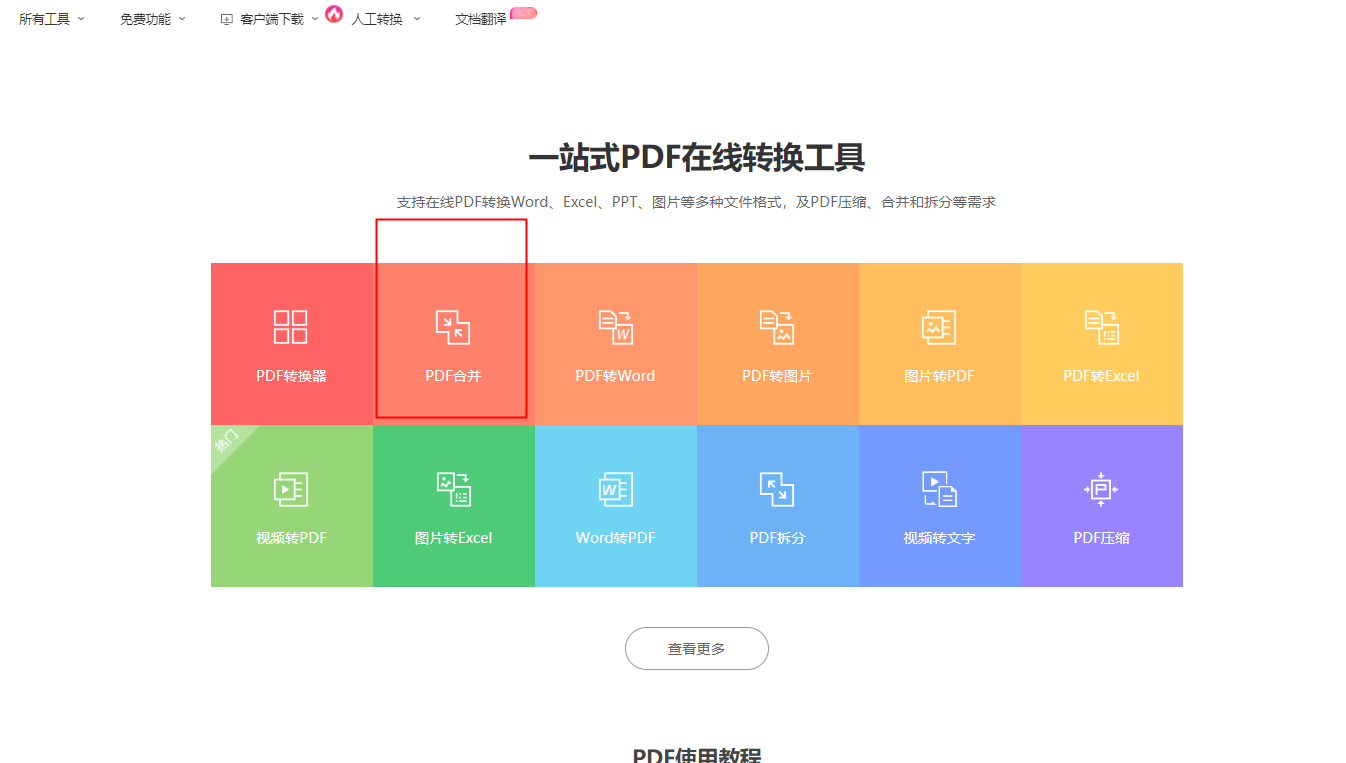Open the 图片转PDF label link
This screenshot has width=1346, height=763.
[939, 376]
